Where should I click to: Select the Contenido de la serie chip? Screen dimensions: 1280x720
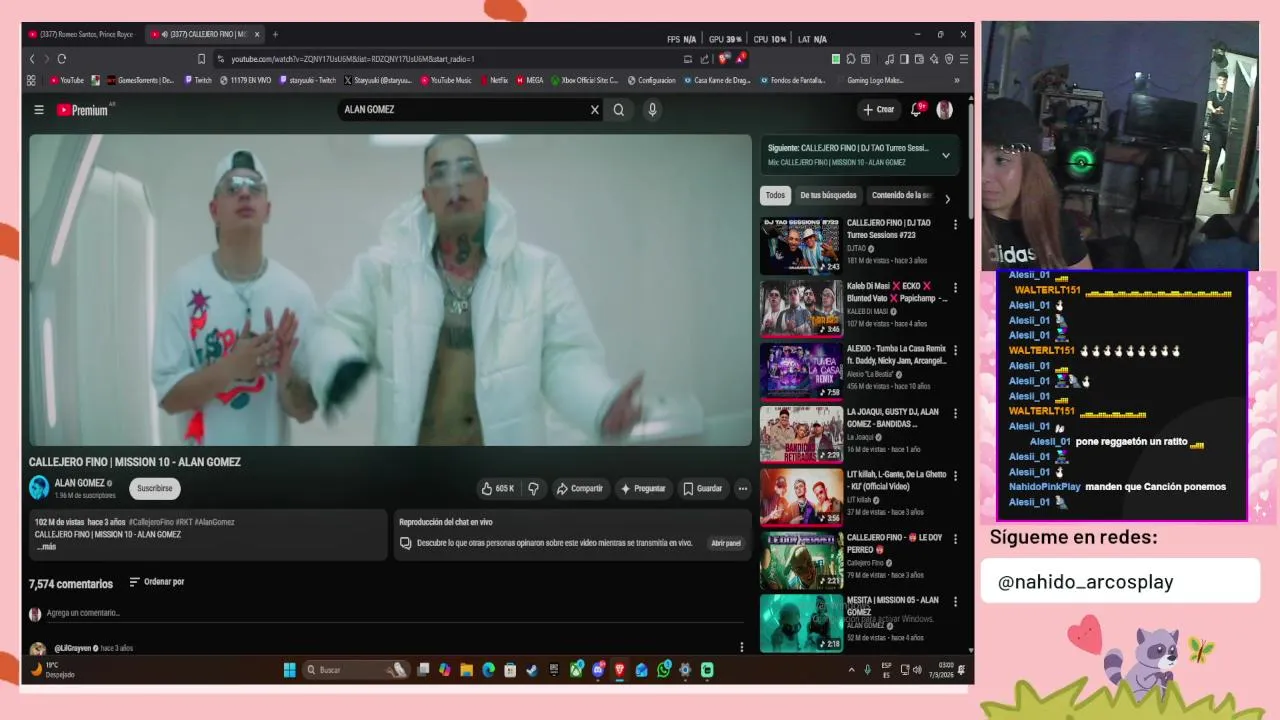pos(901,196)
